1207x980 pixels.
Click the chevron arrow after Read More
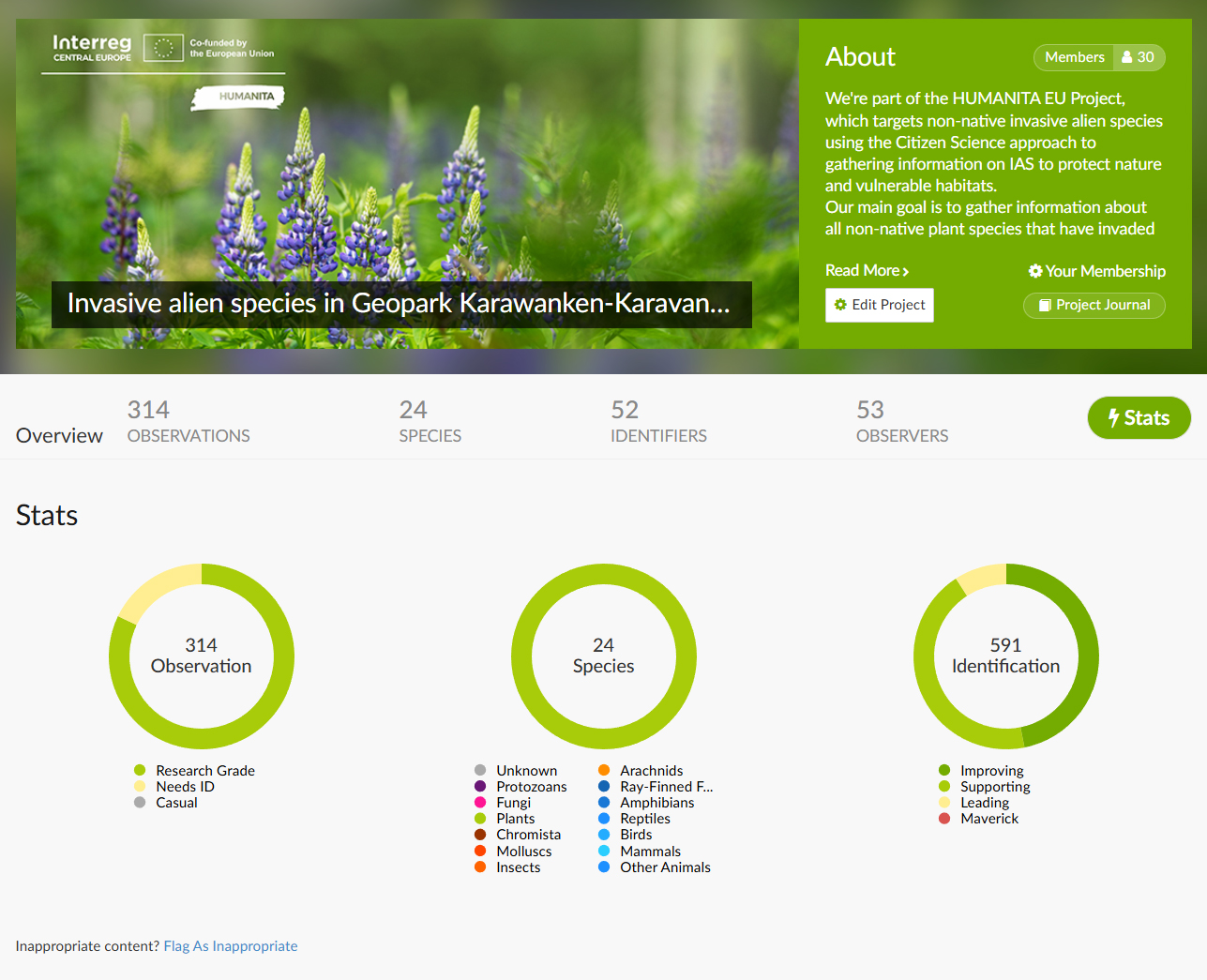click(x=905, y=272)
